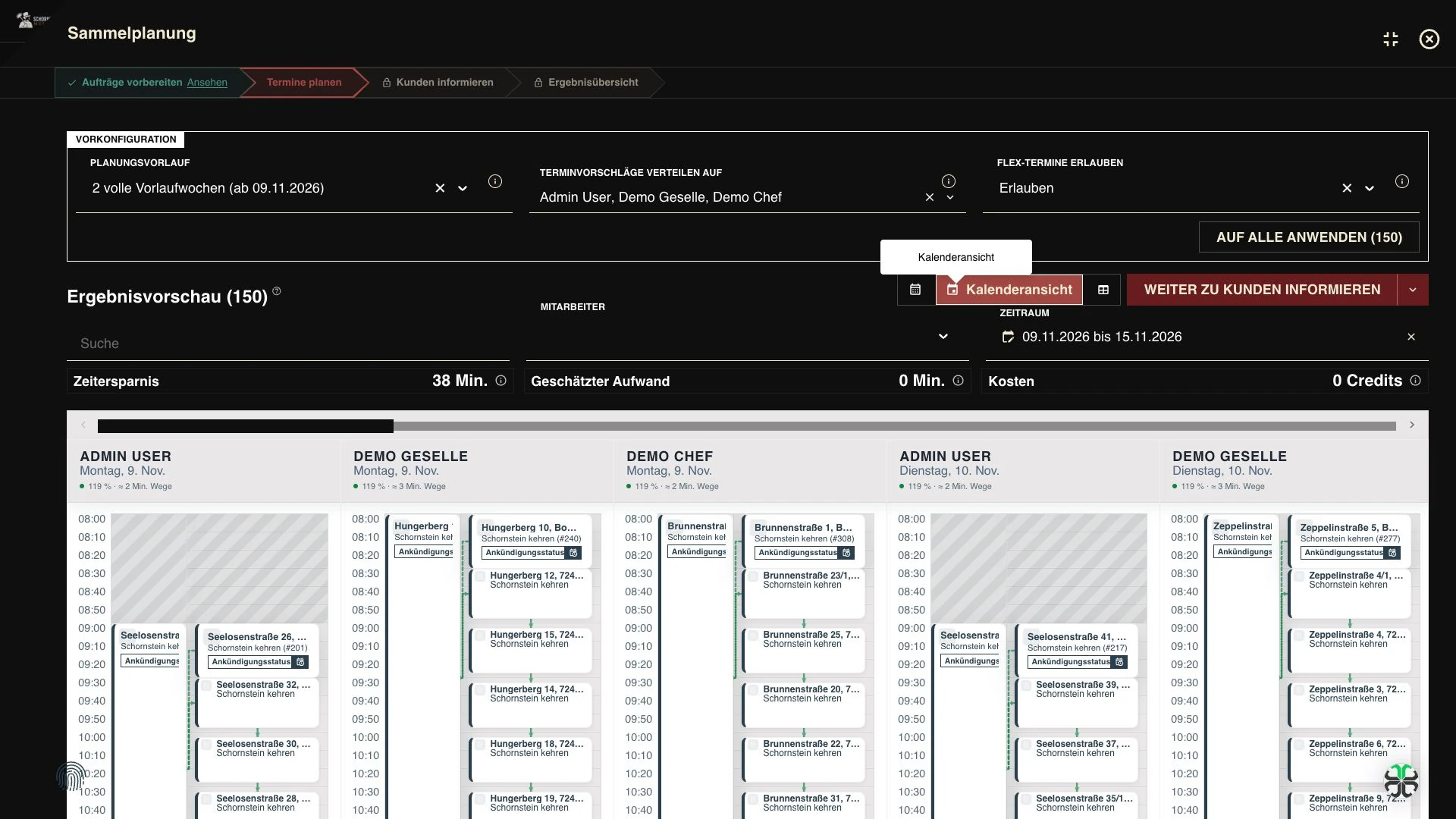Focus the Suche search field
Viewport: 1456px width, 819px height.
288,344
